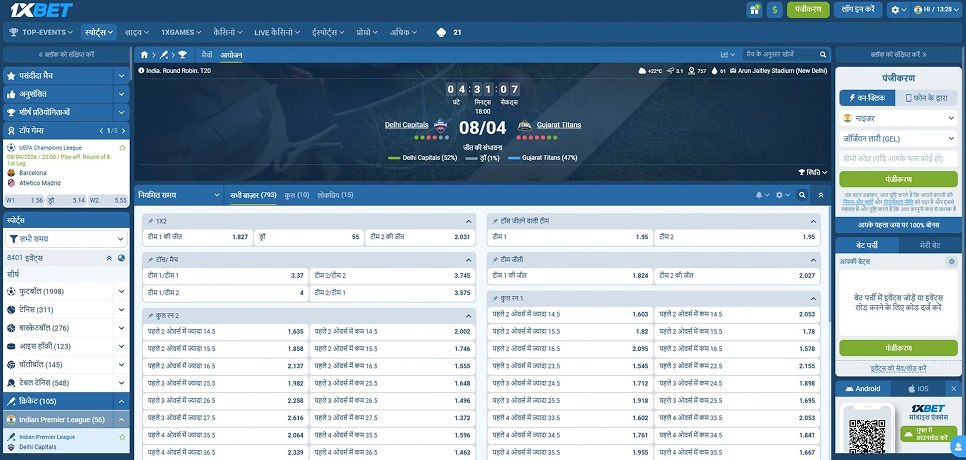Open markets bar gear settings
The image size is (966, 460).
point(782,195)
